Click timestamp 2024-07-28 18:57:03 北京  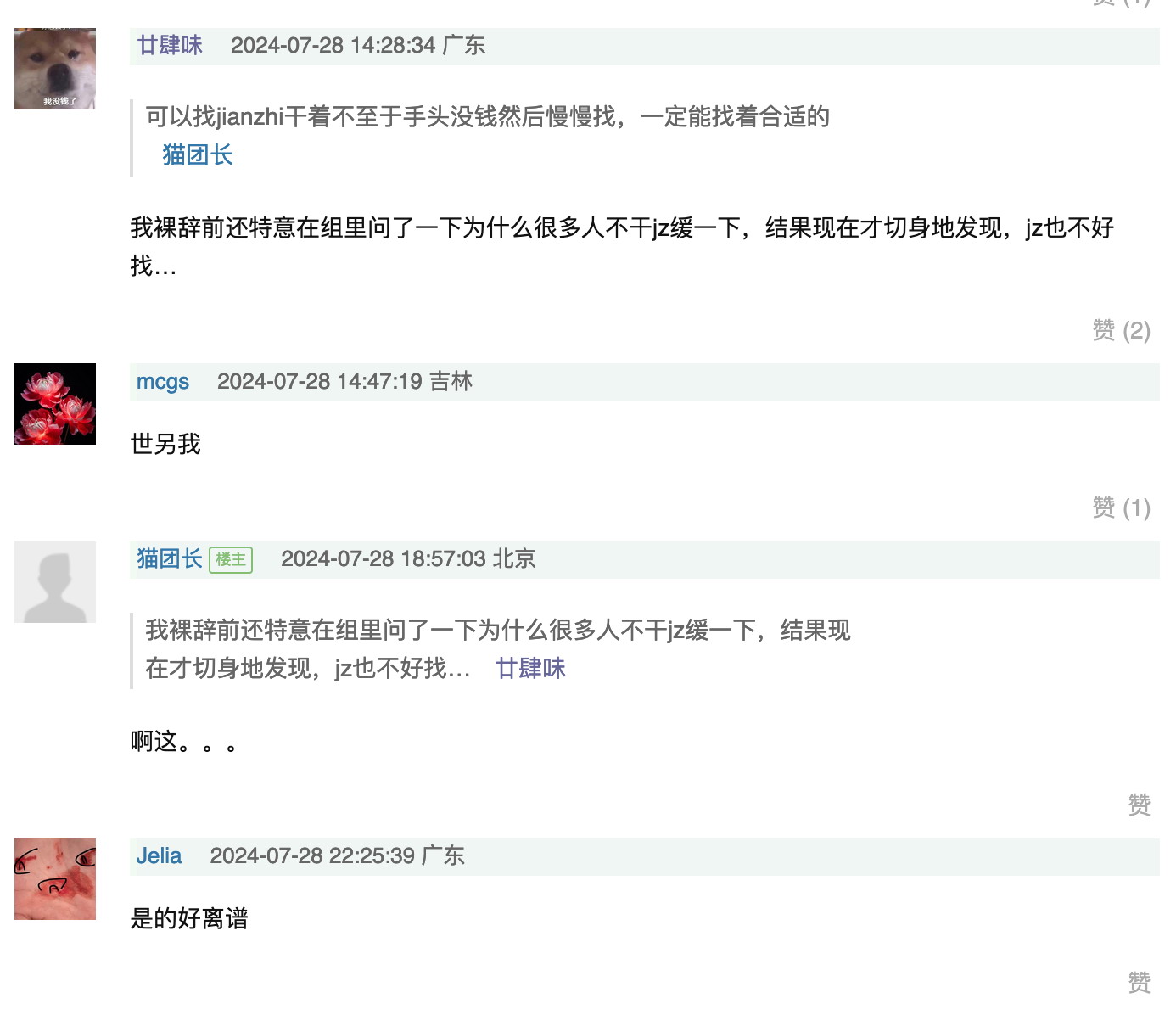408,558
